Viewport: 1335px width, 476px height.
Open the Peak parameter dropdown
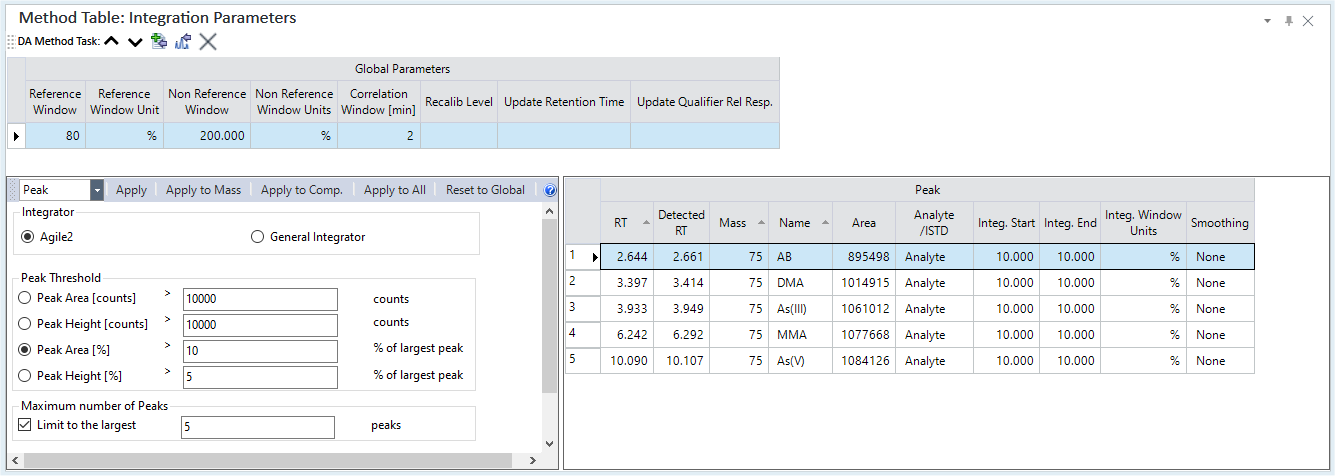96,190
